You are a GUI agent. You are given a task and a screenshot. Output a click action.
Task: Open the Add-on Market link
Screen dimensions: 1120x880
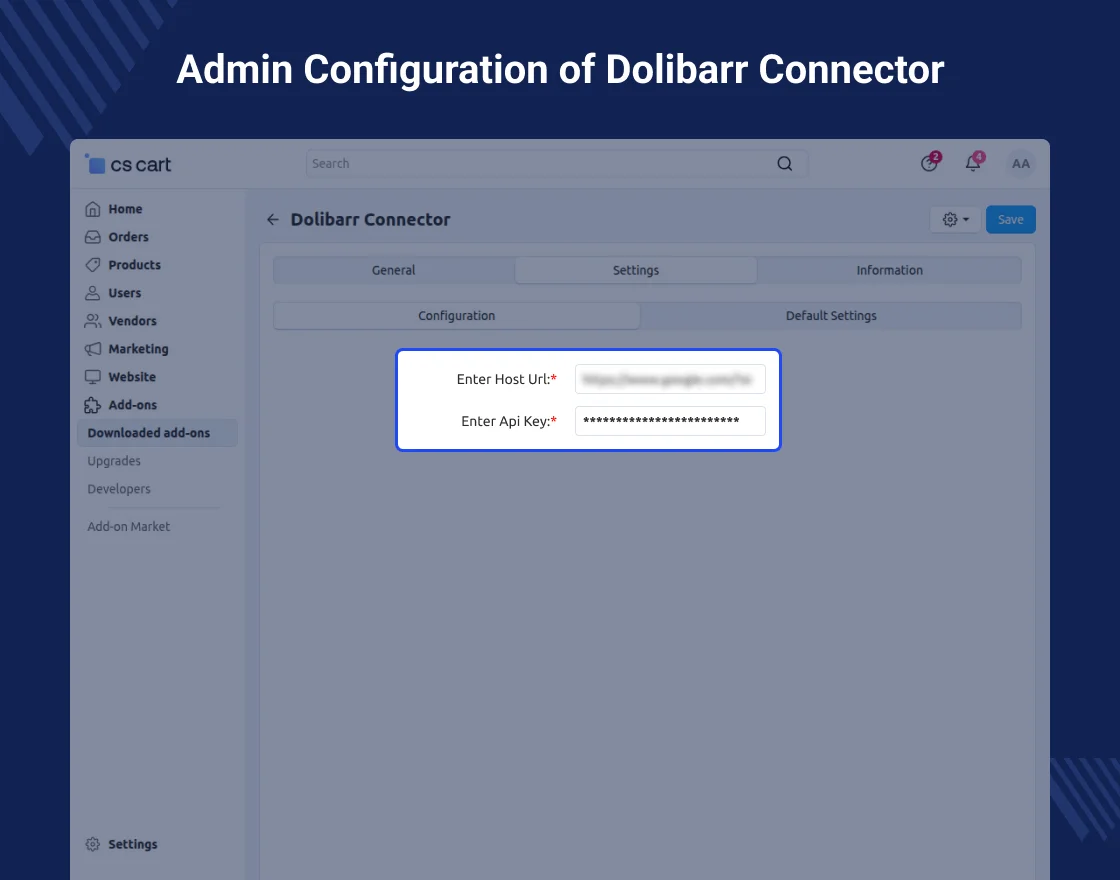click(129, 526)
